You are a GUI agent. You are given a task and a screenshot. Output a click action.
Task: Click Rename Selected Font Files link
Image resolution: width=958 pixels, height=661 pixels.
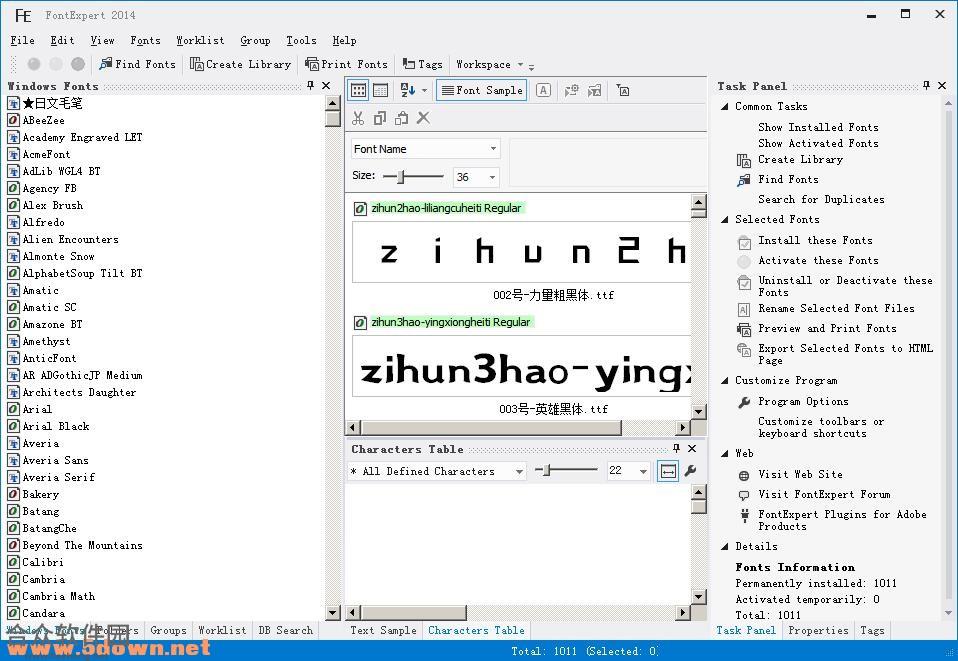click(x=836, y=309)
